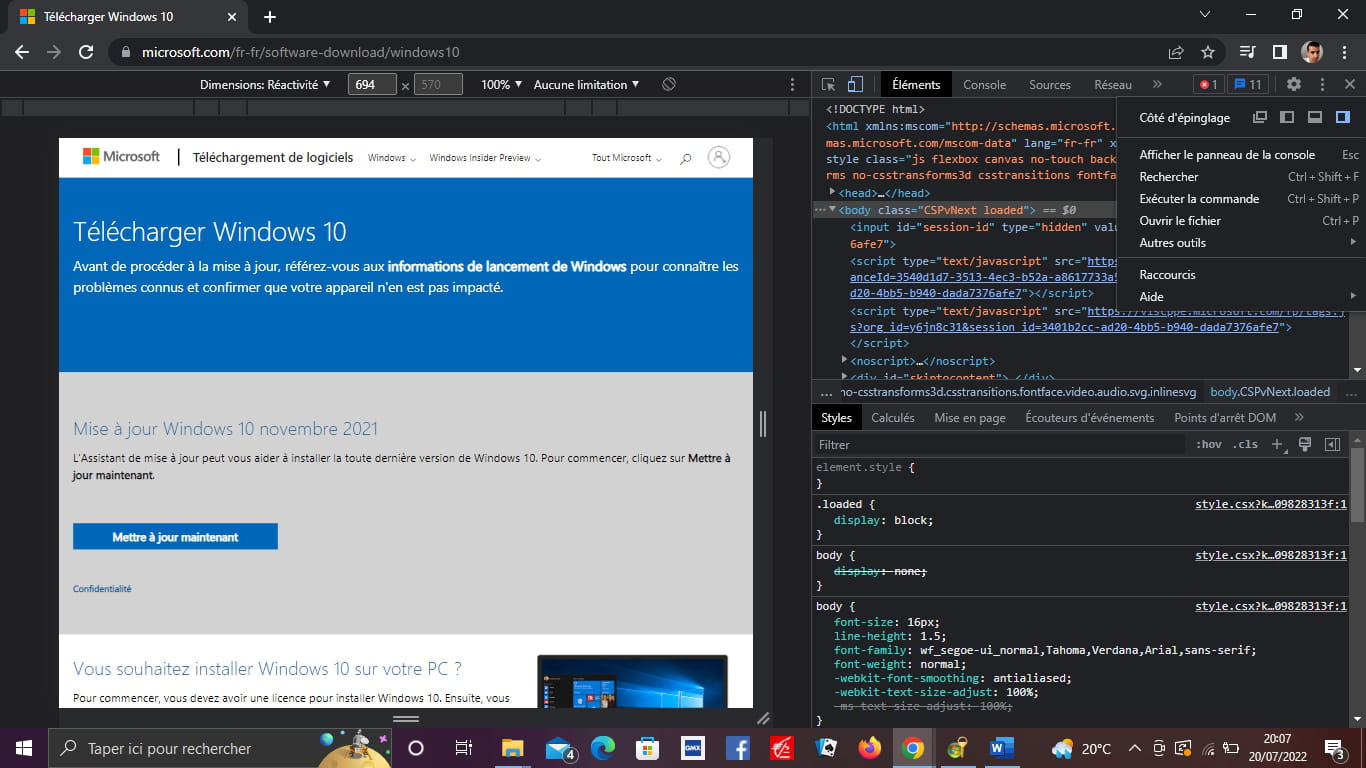Open the Dimensions: Réactivité dropdown

[x=265, y=85]
